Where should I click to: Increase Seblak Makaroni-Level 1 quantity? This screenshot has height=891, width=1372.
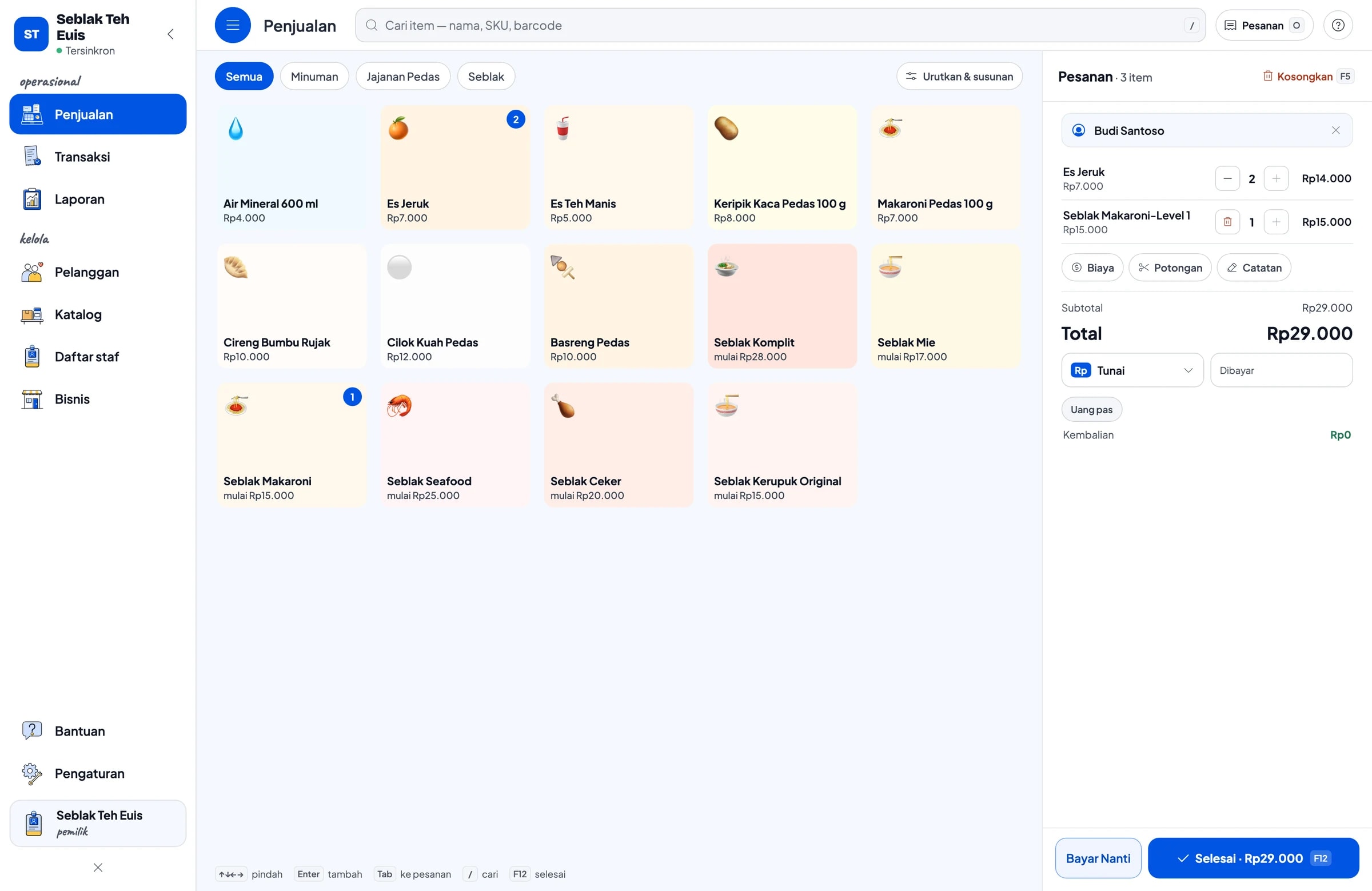pyautogui.click(x=1276, y=222)
